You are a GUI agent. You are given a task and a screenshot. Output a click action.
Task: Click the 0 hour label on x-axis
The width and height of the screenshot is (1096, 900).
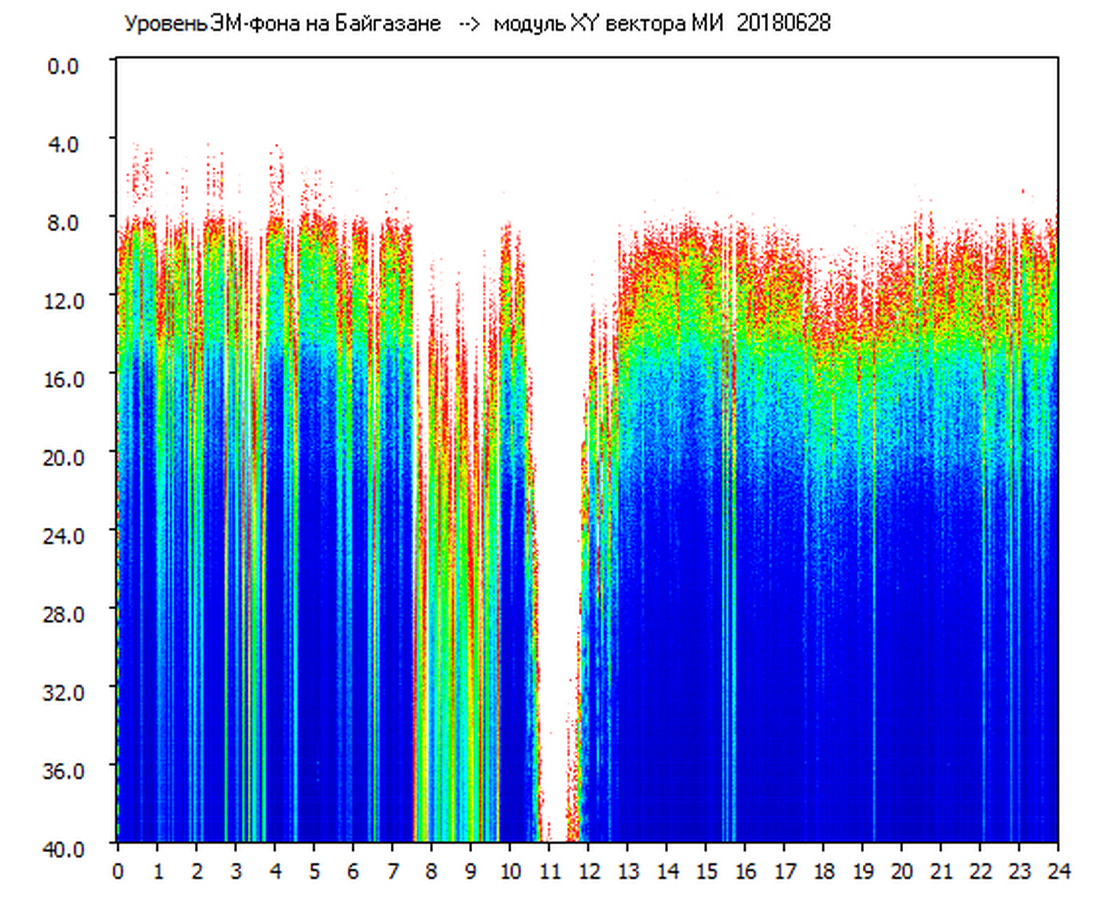pos(118,871)
